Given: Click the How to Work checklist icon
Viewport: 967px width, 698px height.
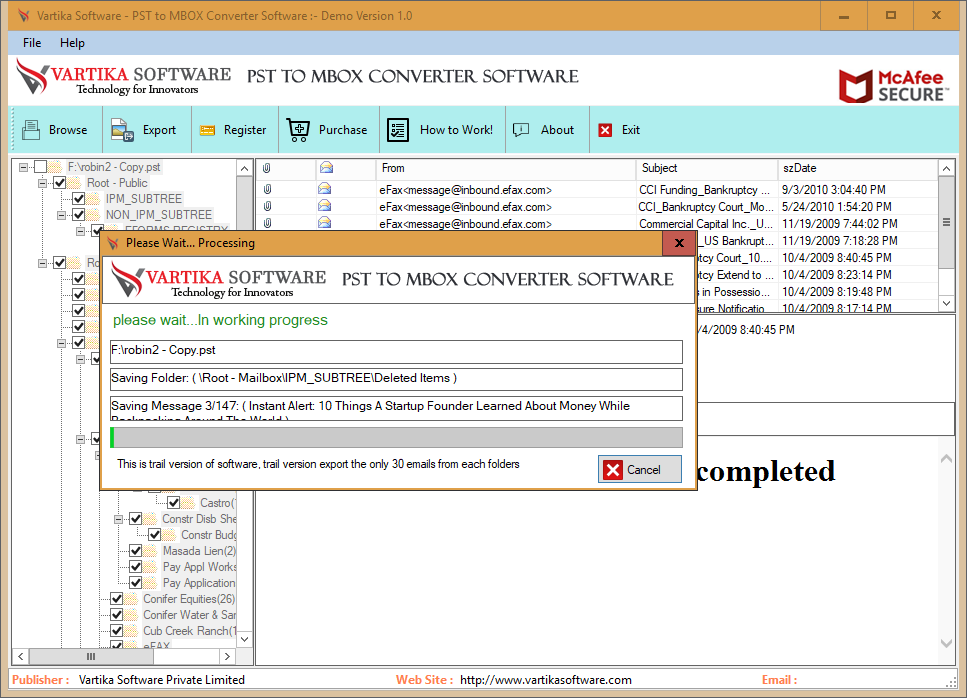Looking at the screenshot, I should (398, 129).
